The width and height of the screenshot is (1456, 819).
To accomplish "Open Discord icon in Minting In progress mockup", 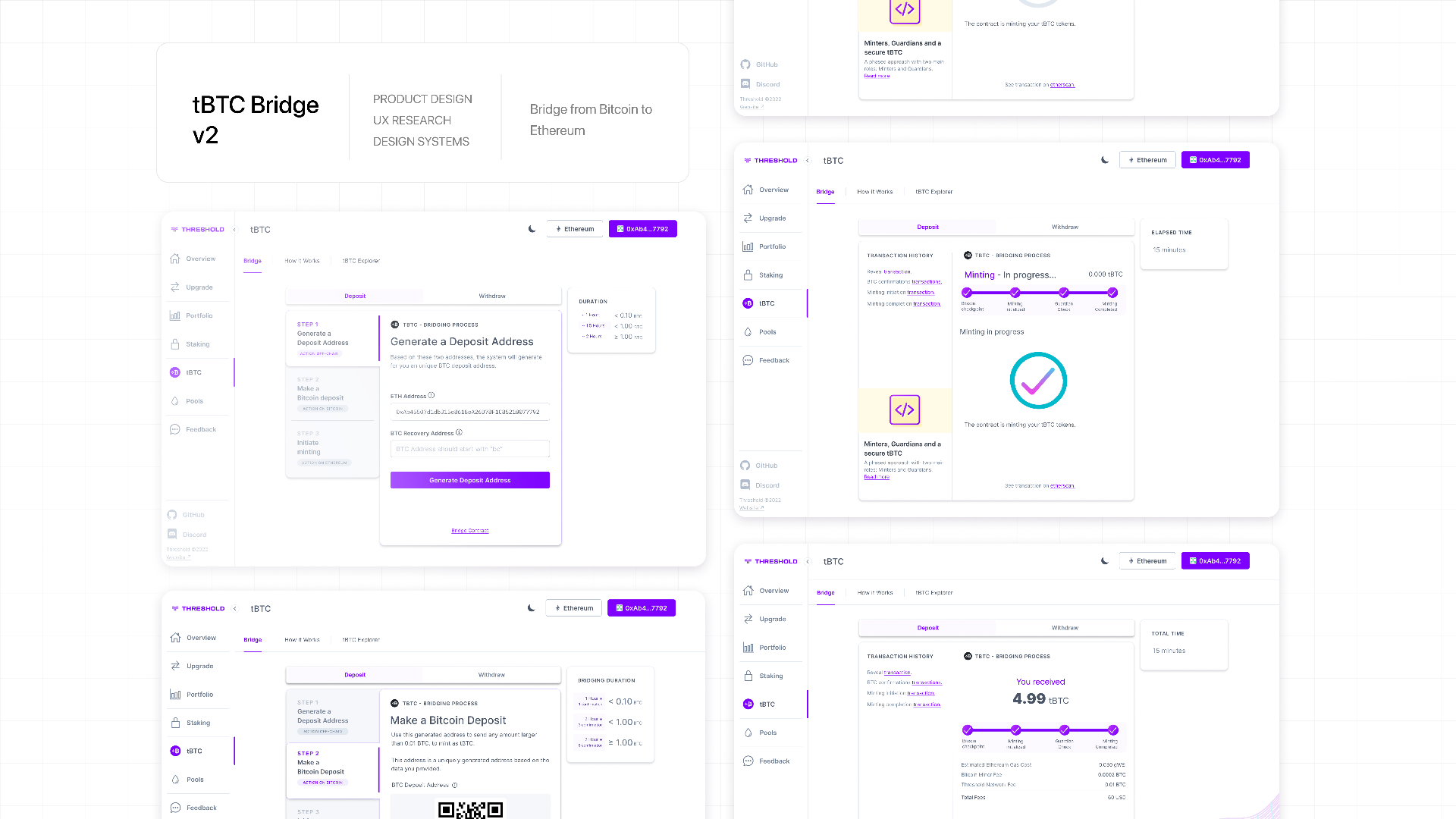I will (745, 485).
